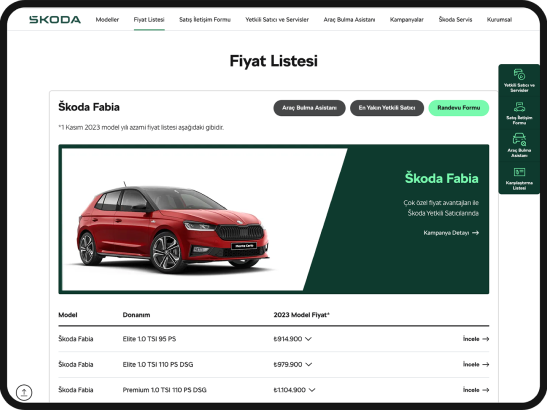Click the Elite 1.0 TSI 95 PS text
The width and height of the screenshot is (547, 411).
(149, 339)
